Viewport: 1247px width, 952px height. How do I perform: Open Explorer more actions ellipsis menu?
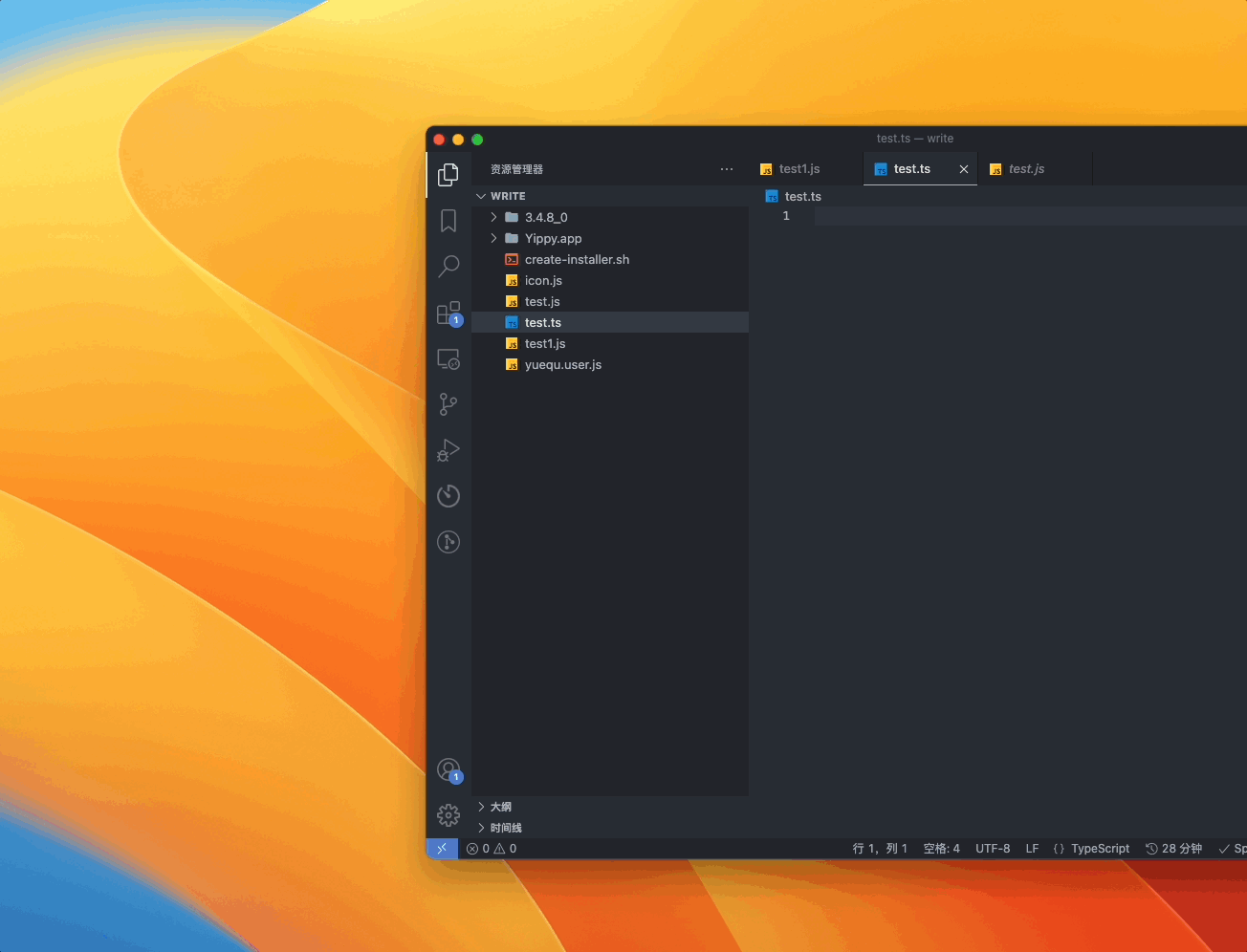pyautogui.click(x=727, y=169)
